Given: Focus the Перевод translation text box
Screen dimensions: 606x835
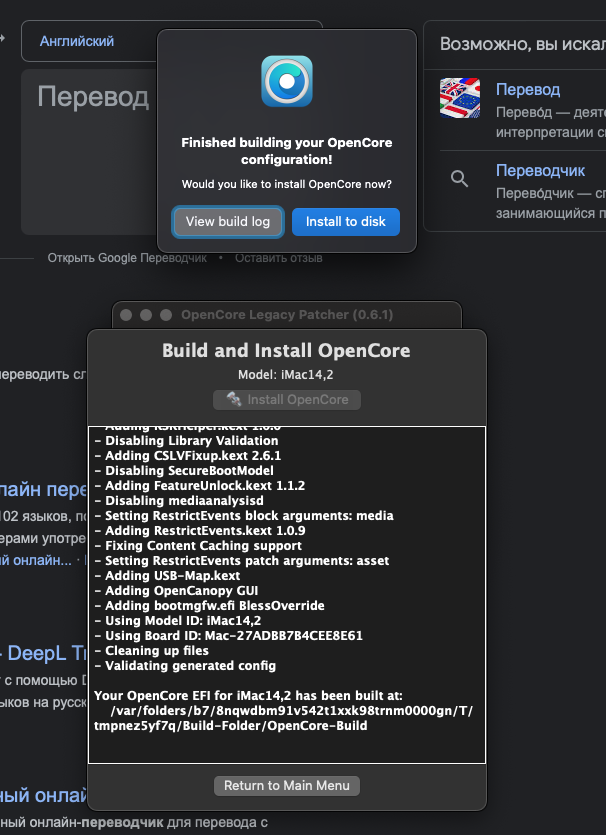Looking at the screenshot, I should [90, 150].
